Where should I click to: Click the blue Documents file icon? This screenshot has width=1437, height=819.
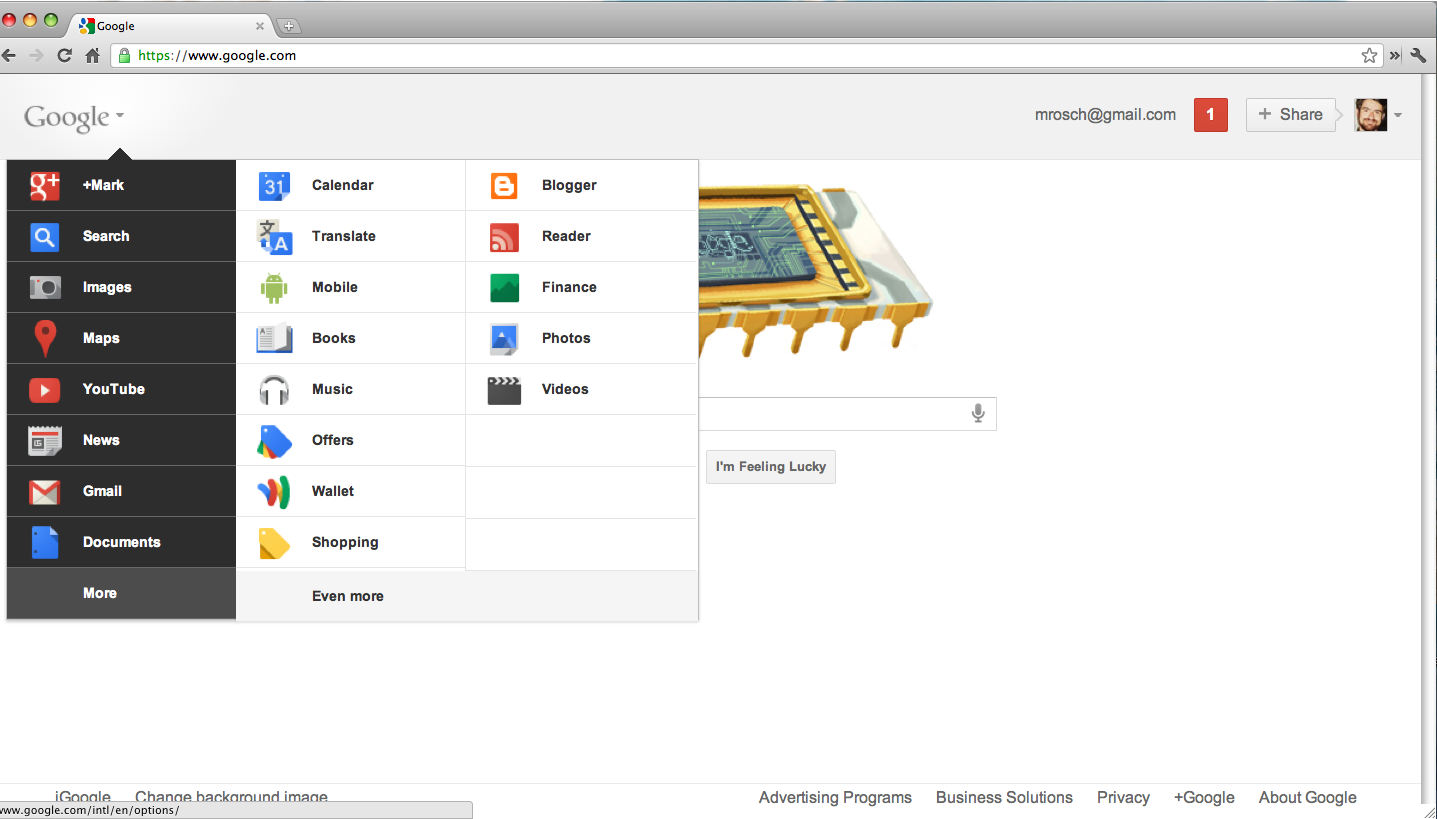click(45, 542)
